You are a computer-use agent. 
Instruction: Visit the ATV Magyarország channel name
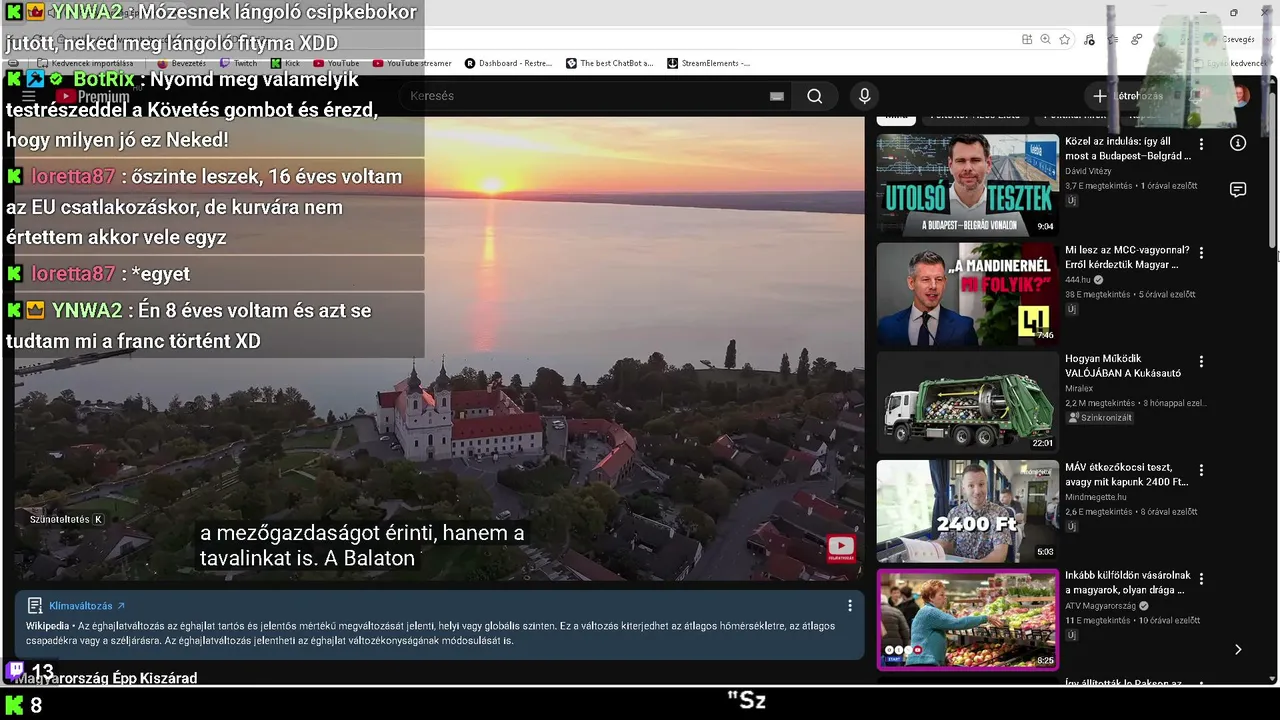tap(1102, 606)
